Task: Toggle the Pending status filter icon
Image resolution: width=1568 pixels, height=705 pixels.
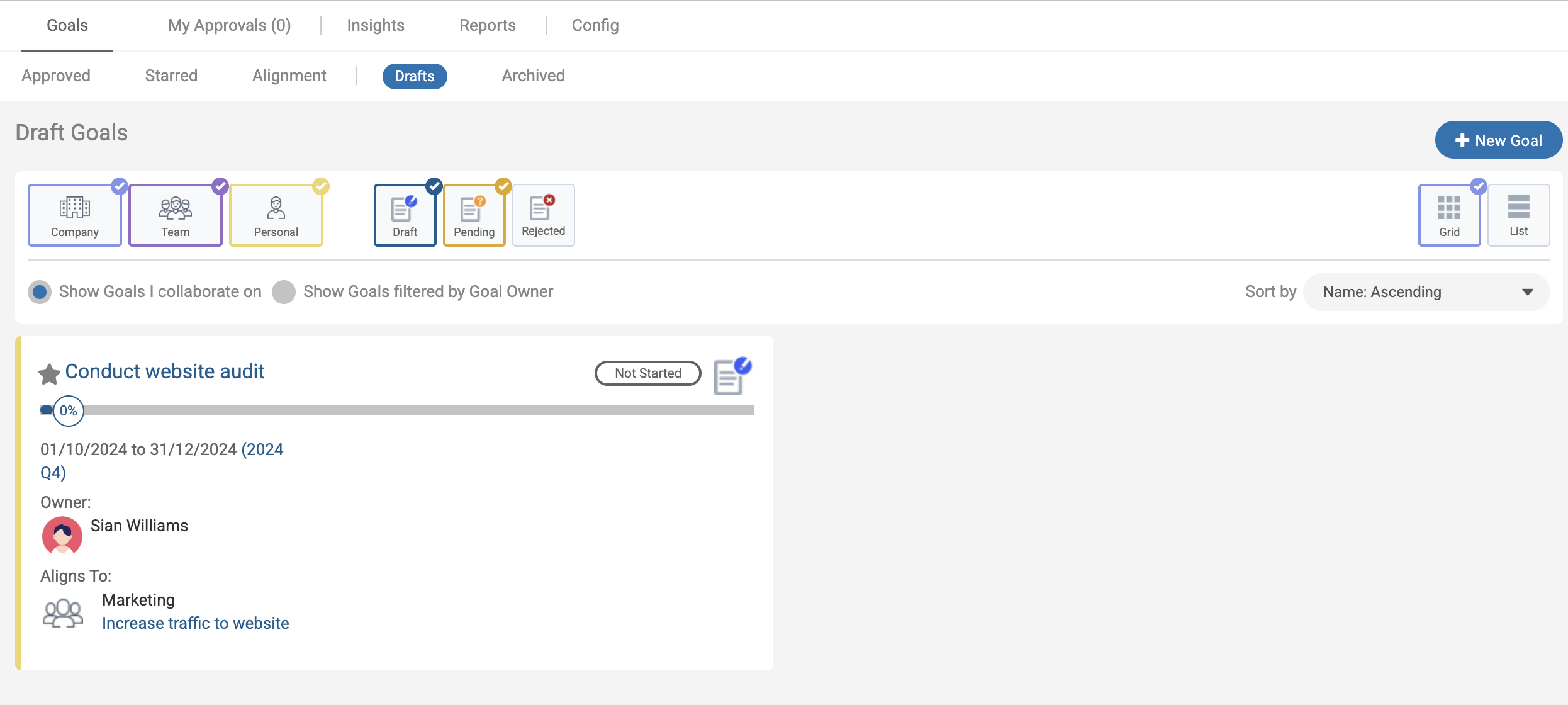Action: (x=474, y=215)
